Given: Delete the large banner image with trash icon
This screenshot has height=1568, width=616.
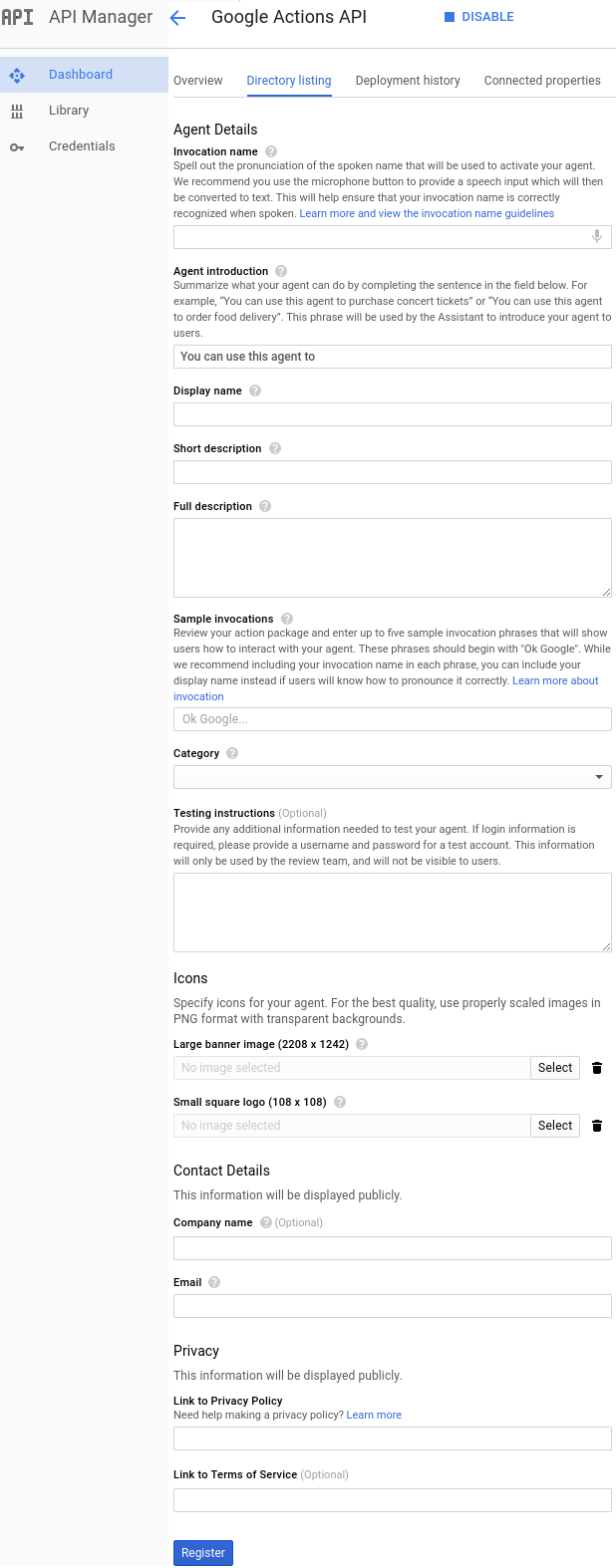Looking at the screenshot, I should [597, 1068].
